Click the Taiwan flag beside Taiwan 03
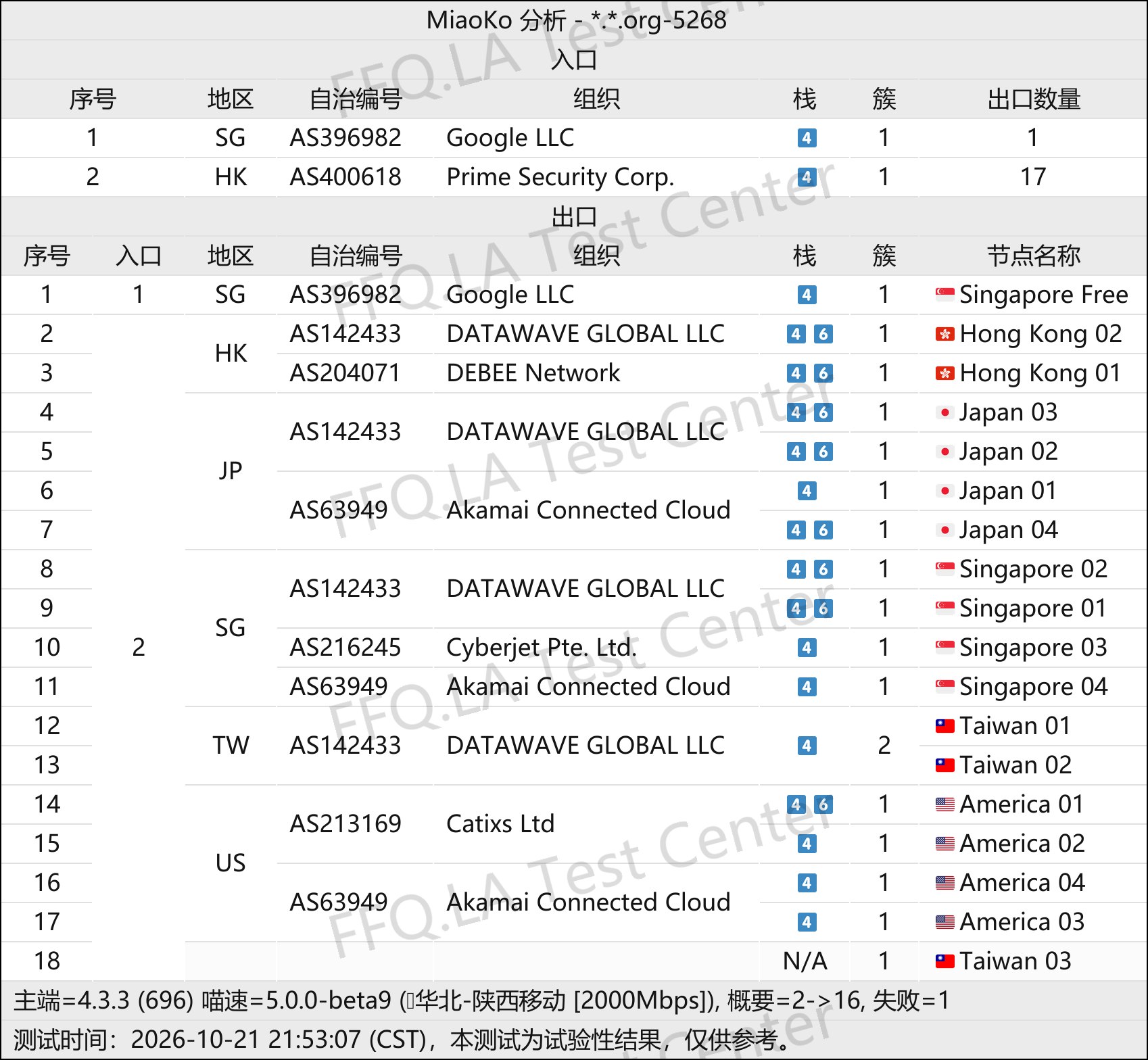 coord(944,961)
